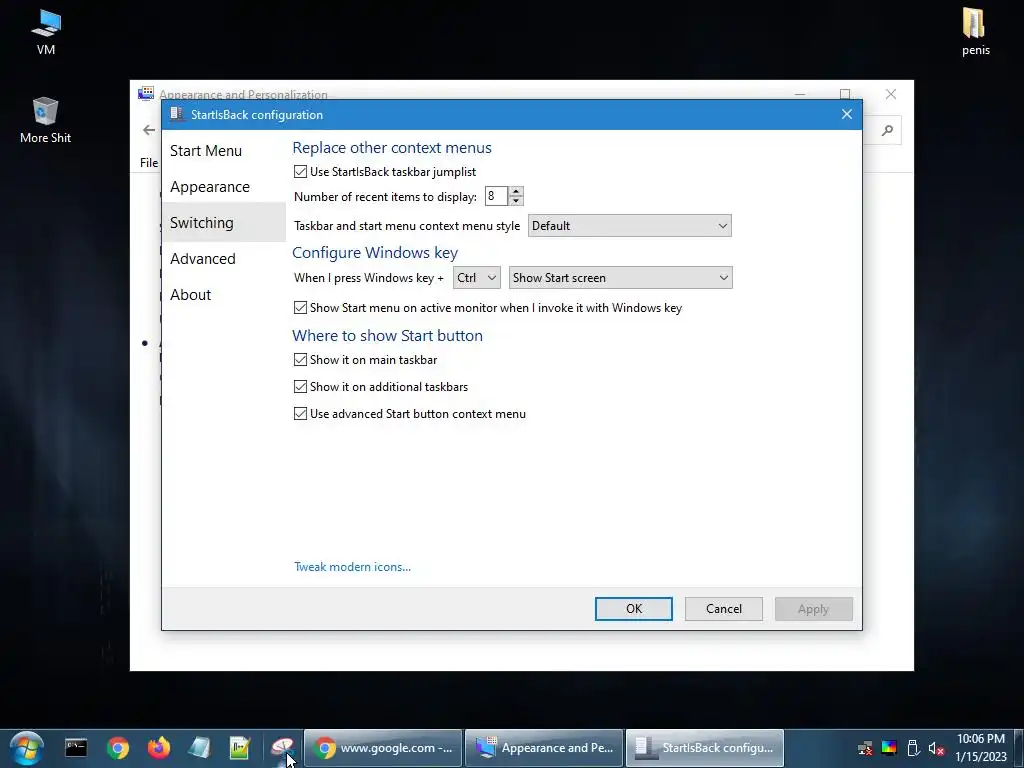Launch Command Prompt from the taskbar
The height and width of the screenshot is (768, 1024).
tap(76, 748)
